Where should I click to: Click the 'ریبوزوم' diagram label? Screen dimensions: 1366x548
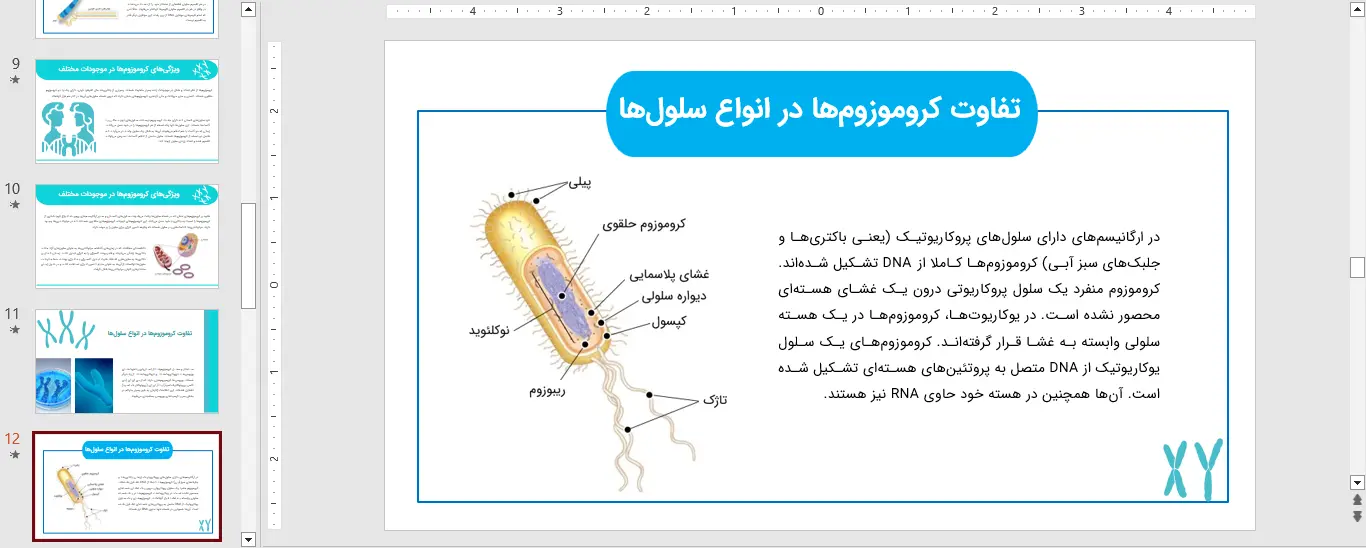(x=547, y=390)
